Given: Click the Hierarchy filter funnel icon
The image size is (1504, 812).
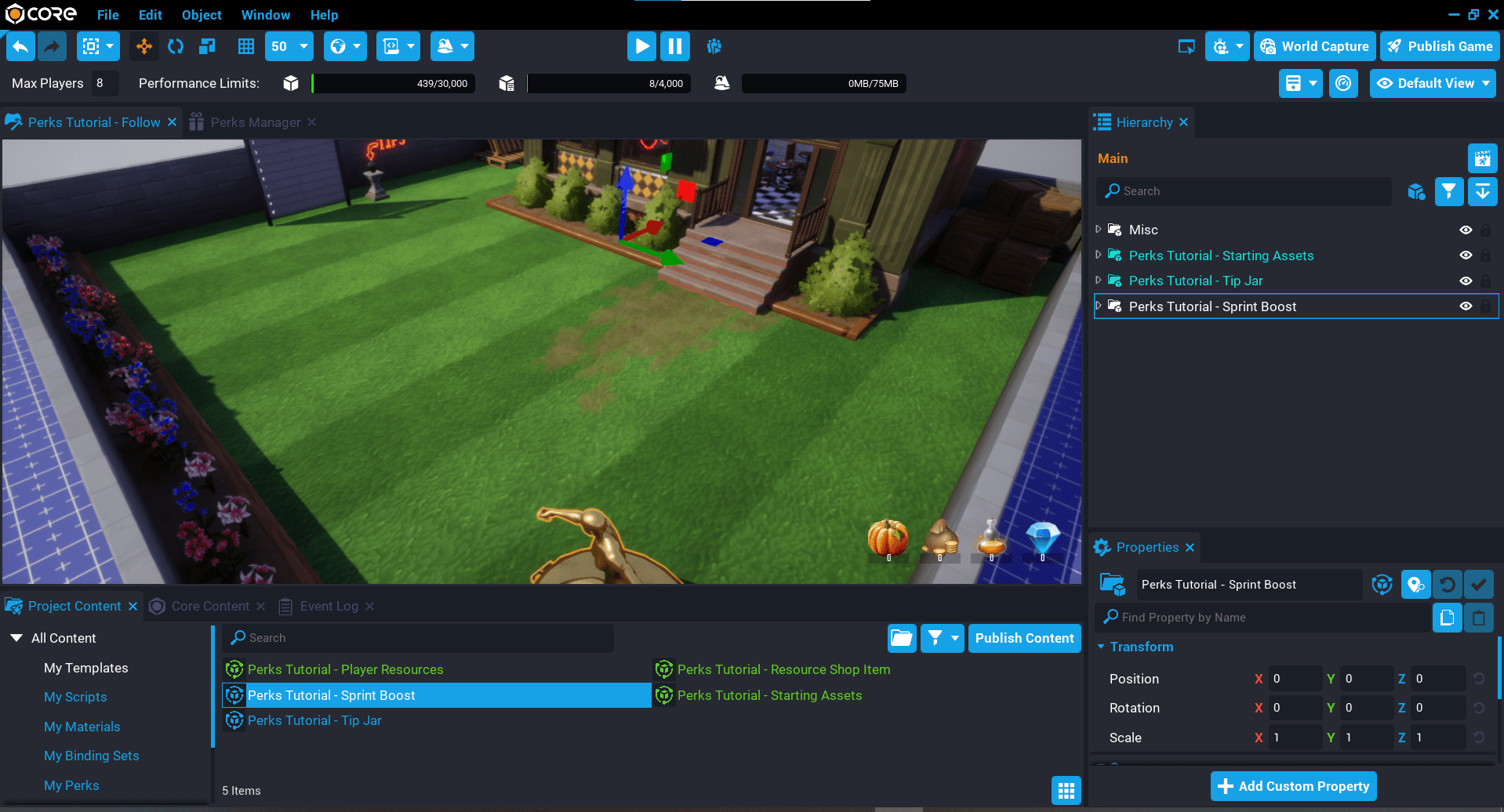Looking at the screenshot, I should click(1448, 191).
